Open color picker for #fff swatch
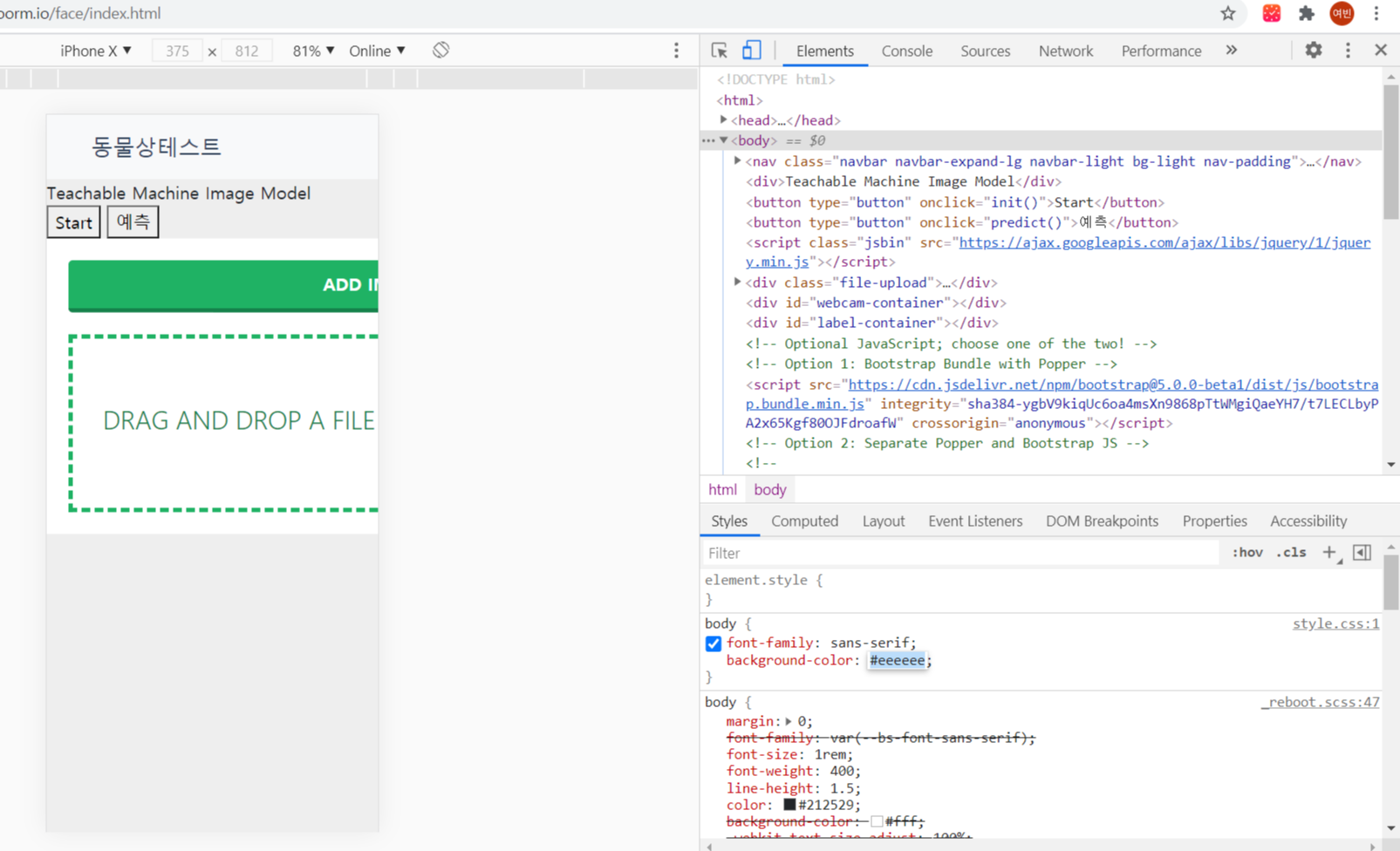Image resolution: width=1400 pixels, height=851 pixels. coord(877,821)
